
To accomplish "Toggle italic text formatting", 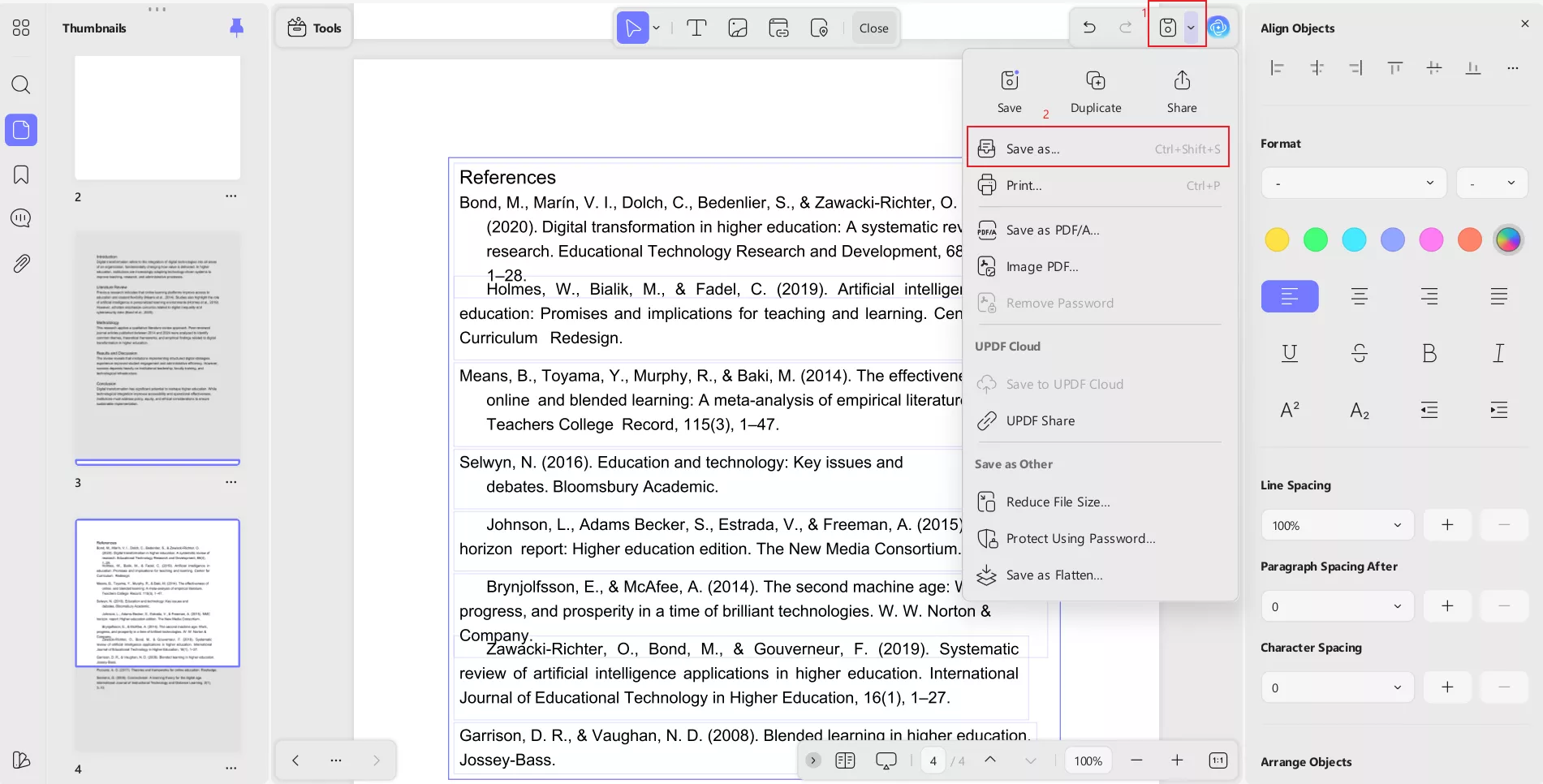I will click(1498, 353).
